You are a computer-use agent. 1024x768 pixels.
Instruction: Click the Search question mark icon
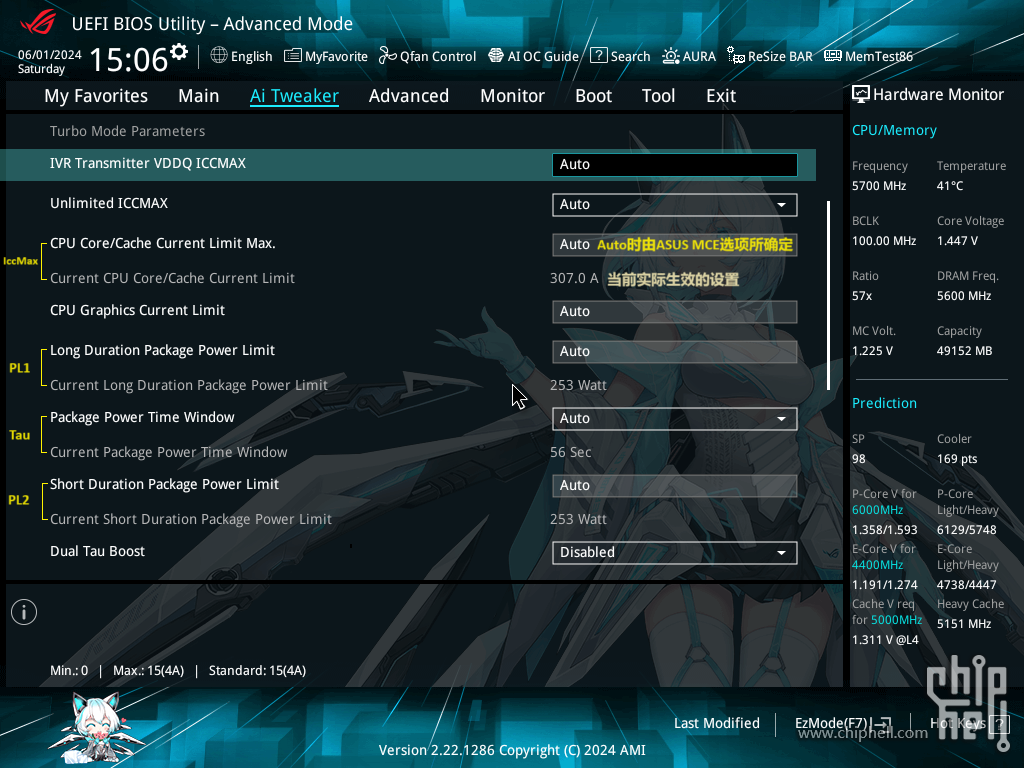coord(598,56)
